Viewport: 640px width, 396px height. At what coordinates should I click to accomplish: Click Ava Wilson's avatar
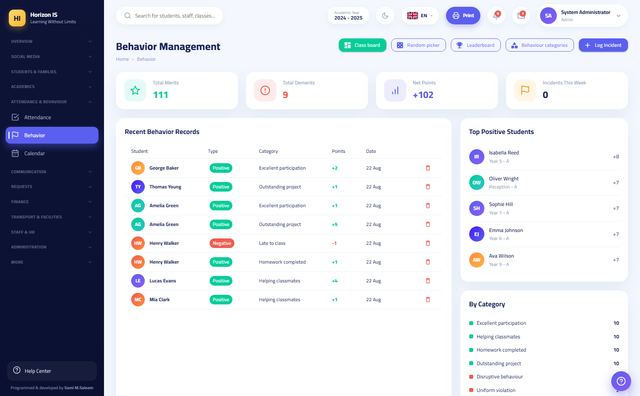[476, 260]
